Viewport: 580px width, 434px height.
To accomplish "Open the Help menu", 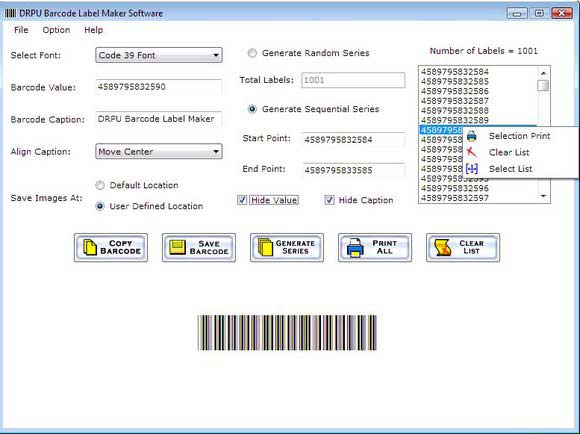I will coord(94,30).
